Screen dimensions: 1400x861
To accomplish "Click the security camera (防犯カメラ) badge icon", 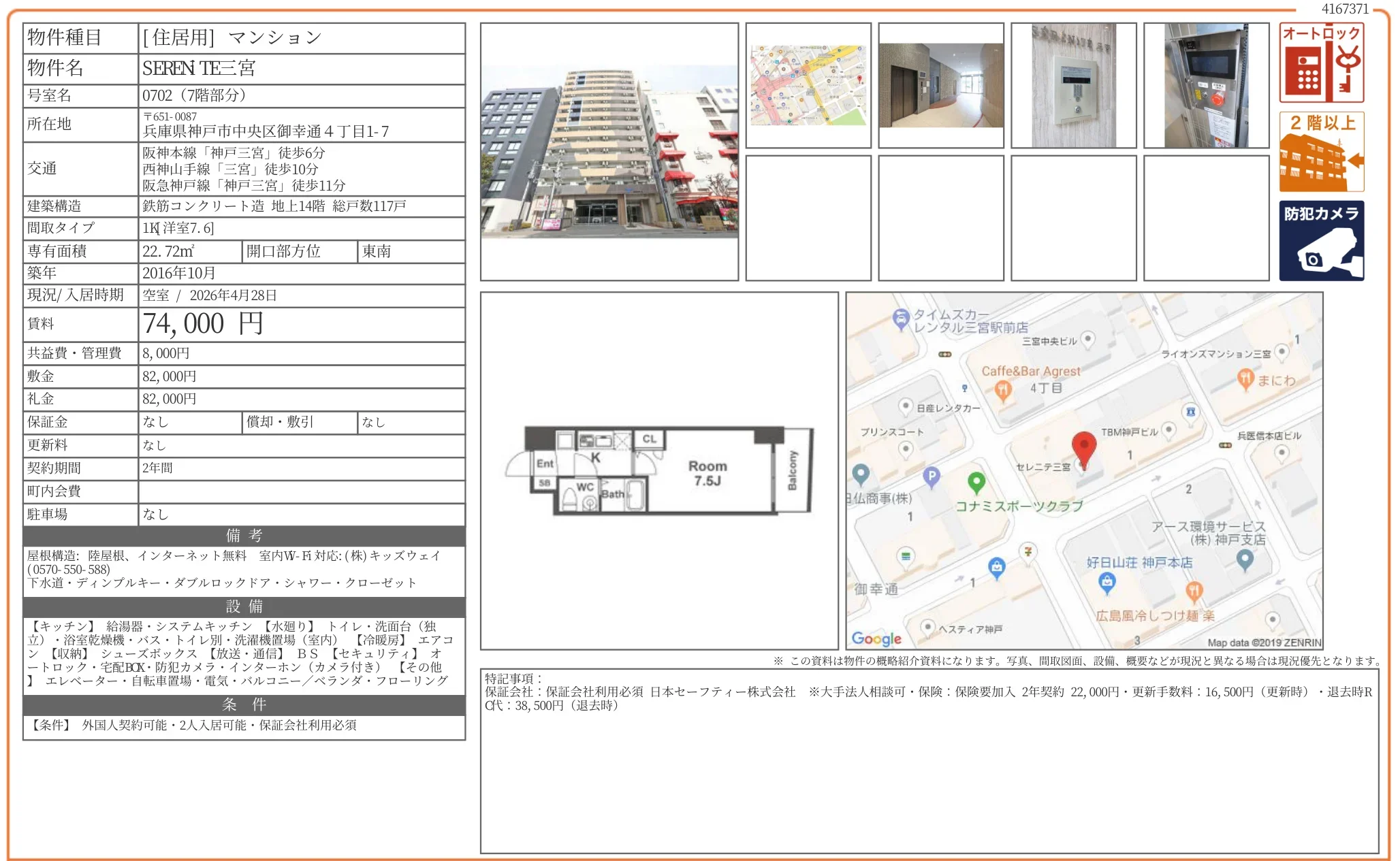I will coord(1321,241).
